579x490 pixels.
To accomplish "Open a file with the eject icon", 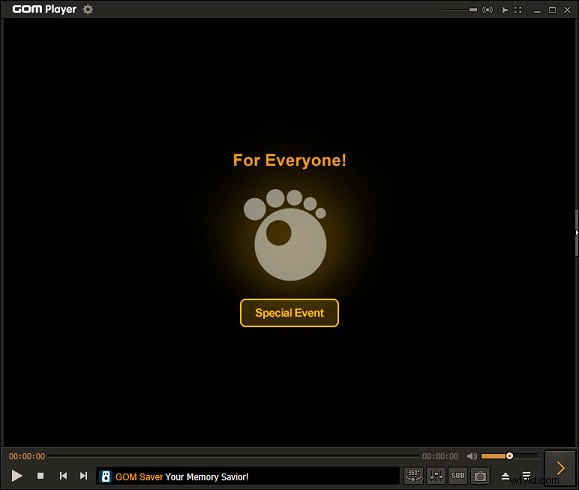I will click(x=506, y=476).
